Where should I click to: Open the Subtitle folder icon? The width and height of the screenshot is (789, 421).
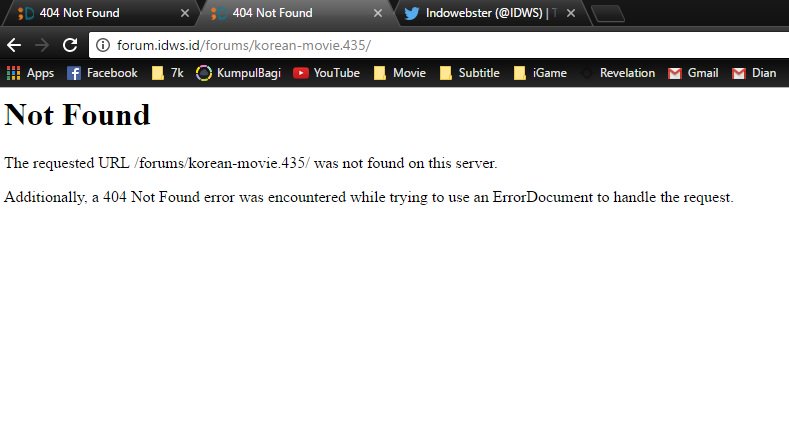pyautogui.click(x=445, y=73)
